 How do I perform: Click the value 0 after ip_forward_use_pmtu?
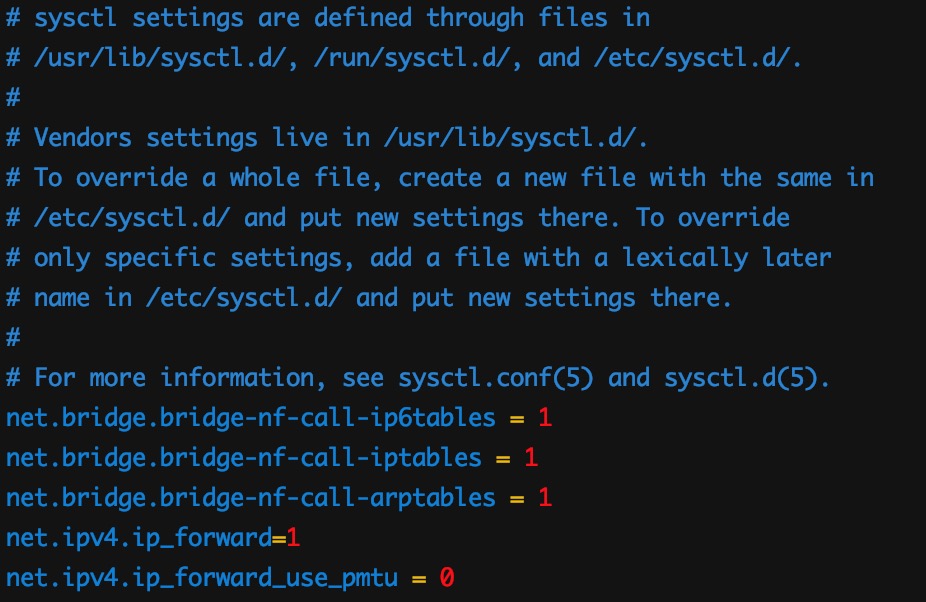[447, 577]
